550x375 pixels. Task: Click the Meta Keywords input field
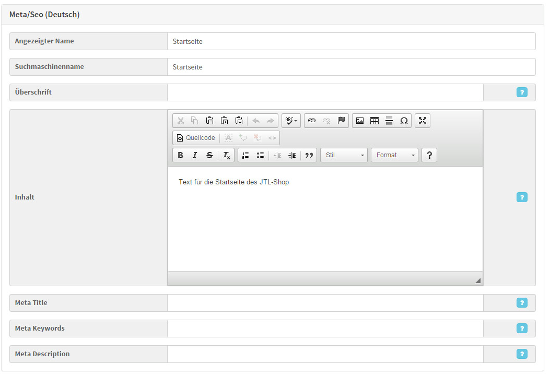(326, 328)
